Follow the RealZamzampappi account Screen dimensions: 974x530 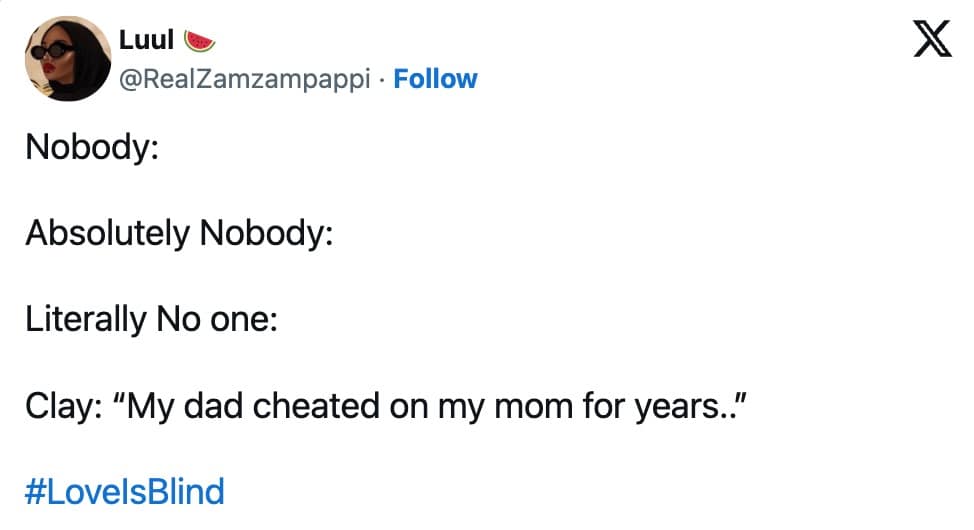point(435,78)
